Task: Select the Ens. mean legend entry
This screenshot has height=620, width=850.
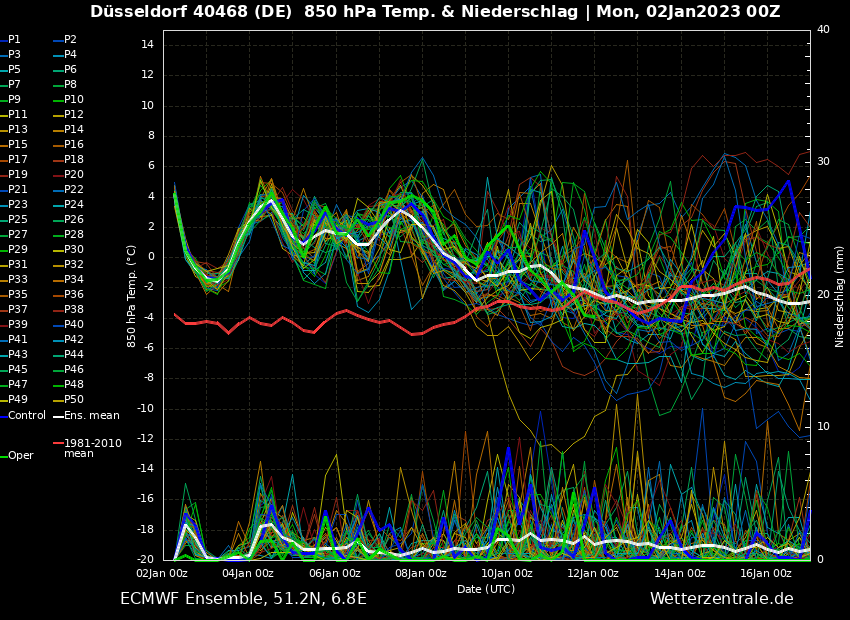Action: tap(91, 415)
